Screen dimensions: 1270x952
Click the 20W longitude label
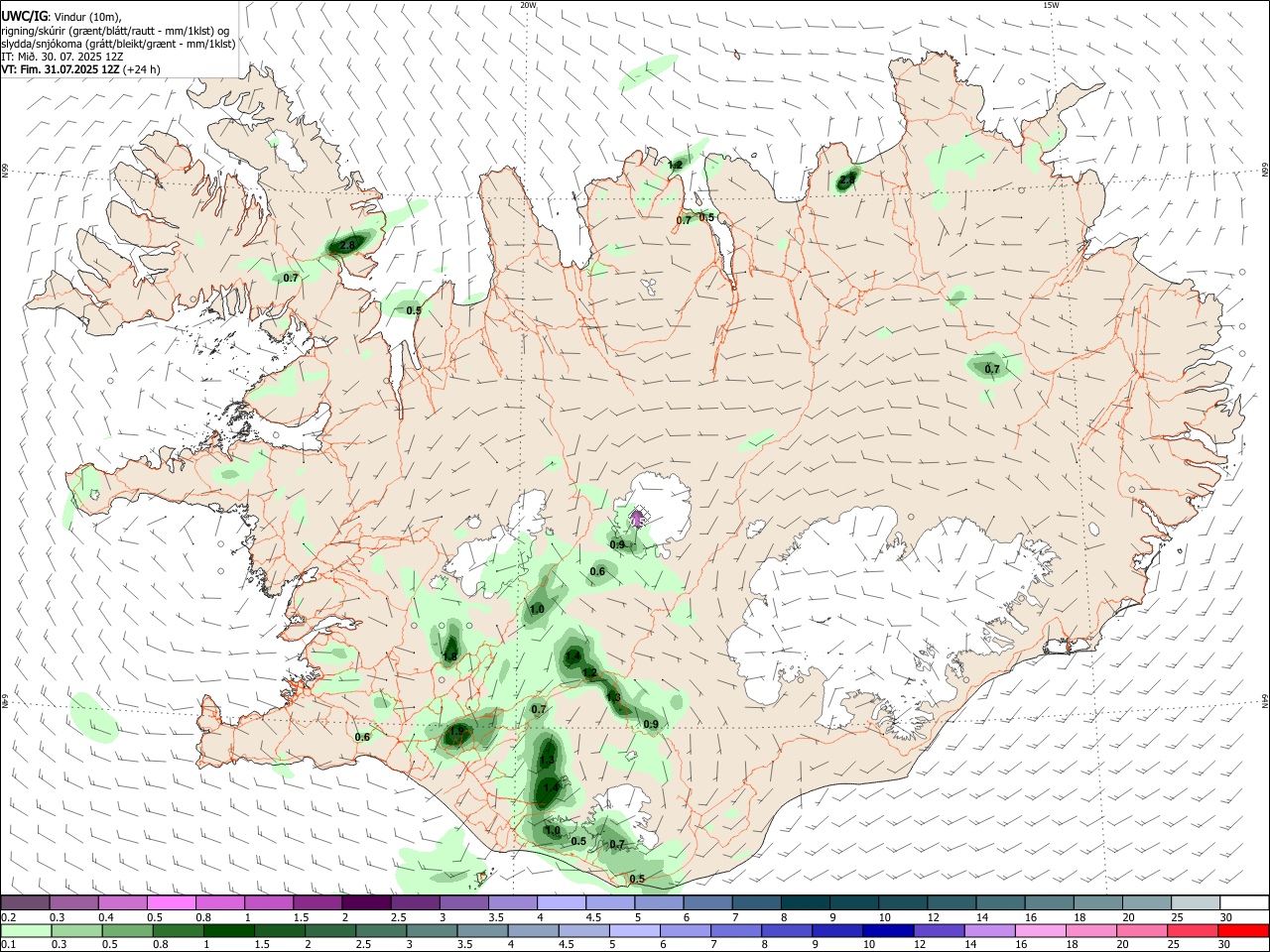[528, 5]
